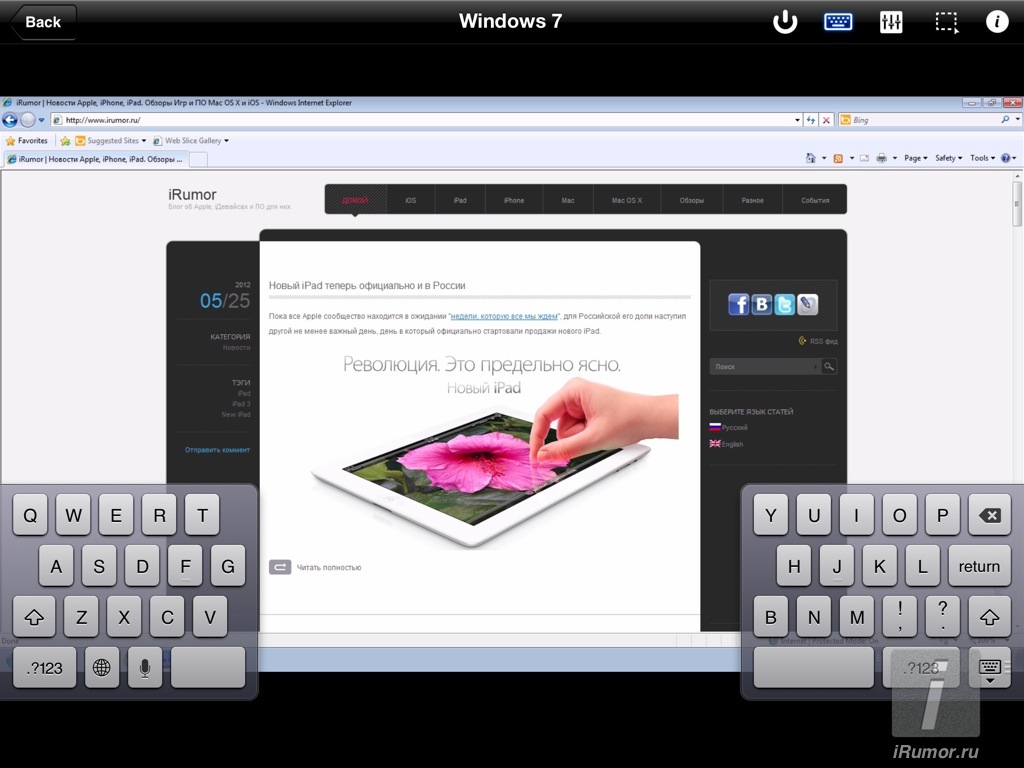Click the Print icon in IE toolbar
1024x768 pixels.
[x=882, y=158]
